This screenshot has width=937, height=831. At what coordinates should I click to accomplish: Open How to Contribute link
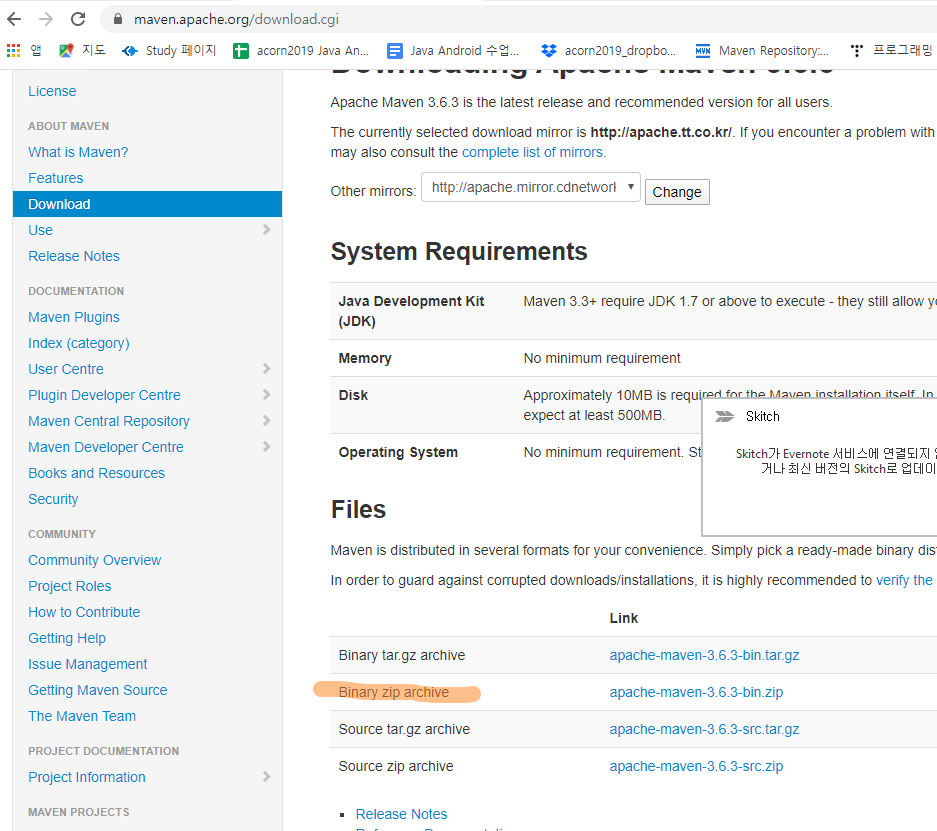[84, 612]
